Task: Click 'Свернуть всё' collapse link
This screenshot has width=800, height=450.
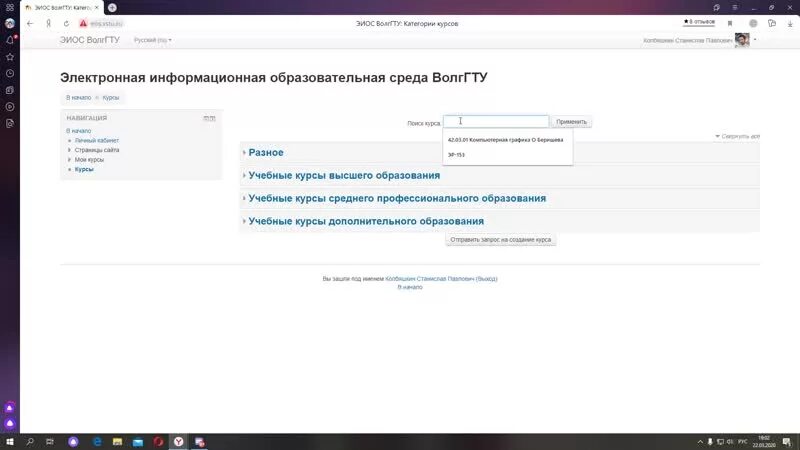Action: 738,136
